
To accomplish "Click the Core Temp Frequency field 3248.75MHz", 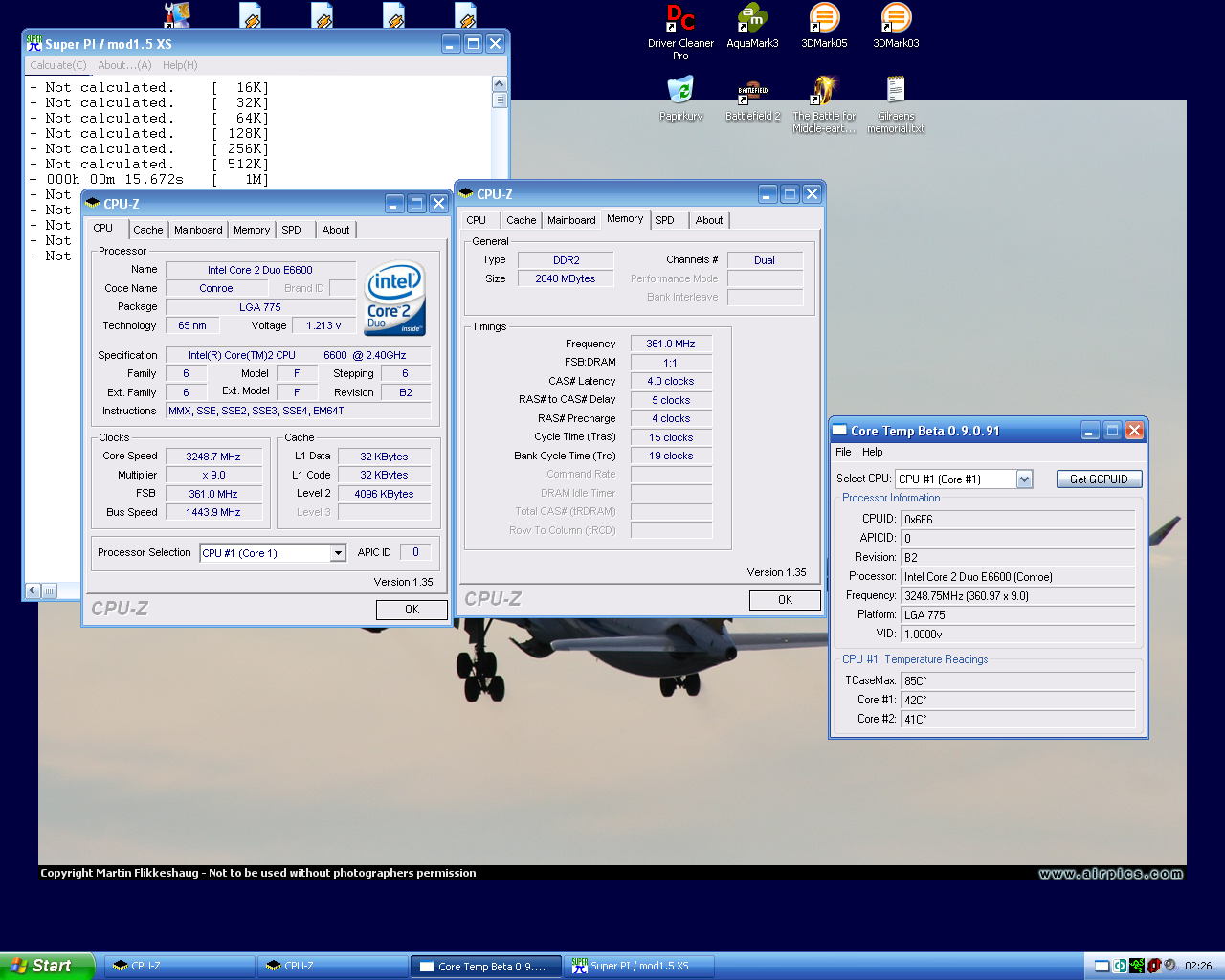I will click(x=1018, y=595).
